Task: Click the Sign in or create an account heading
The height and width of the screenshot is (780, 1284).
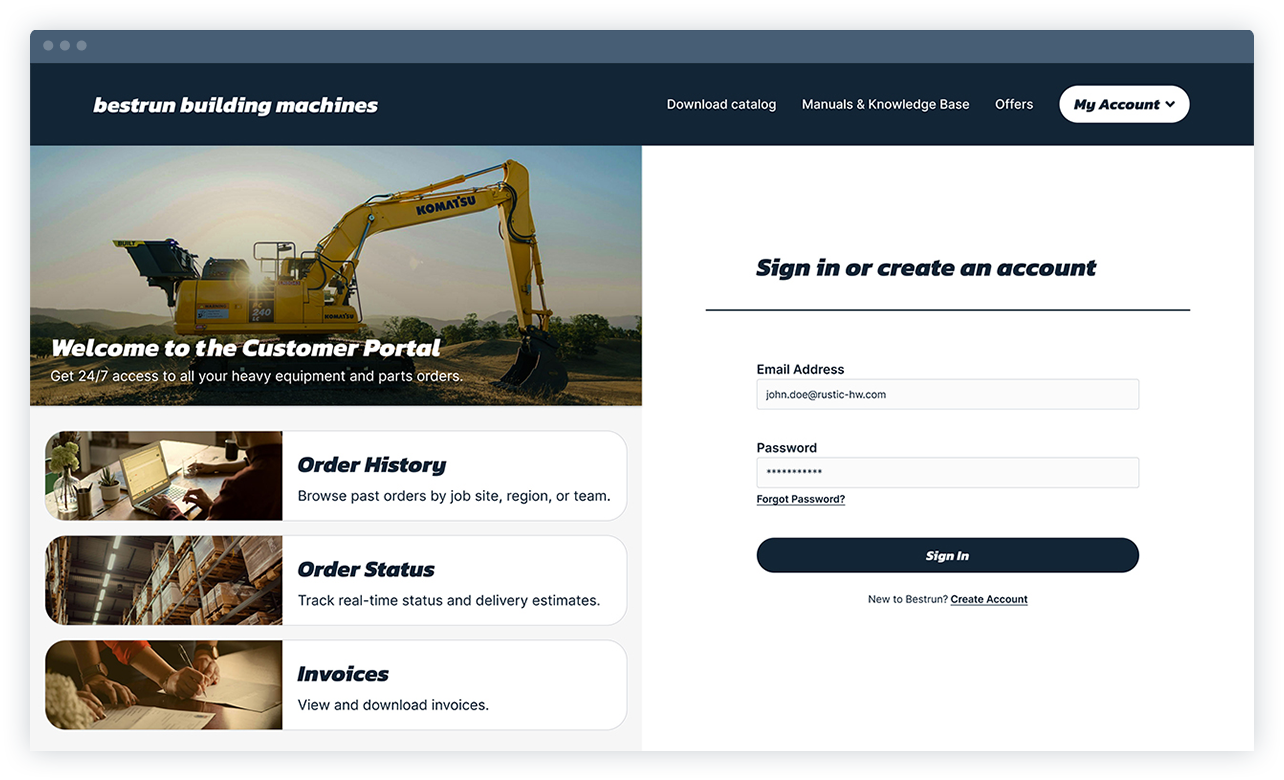Action: coord(925,268)
